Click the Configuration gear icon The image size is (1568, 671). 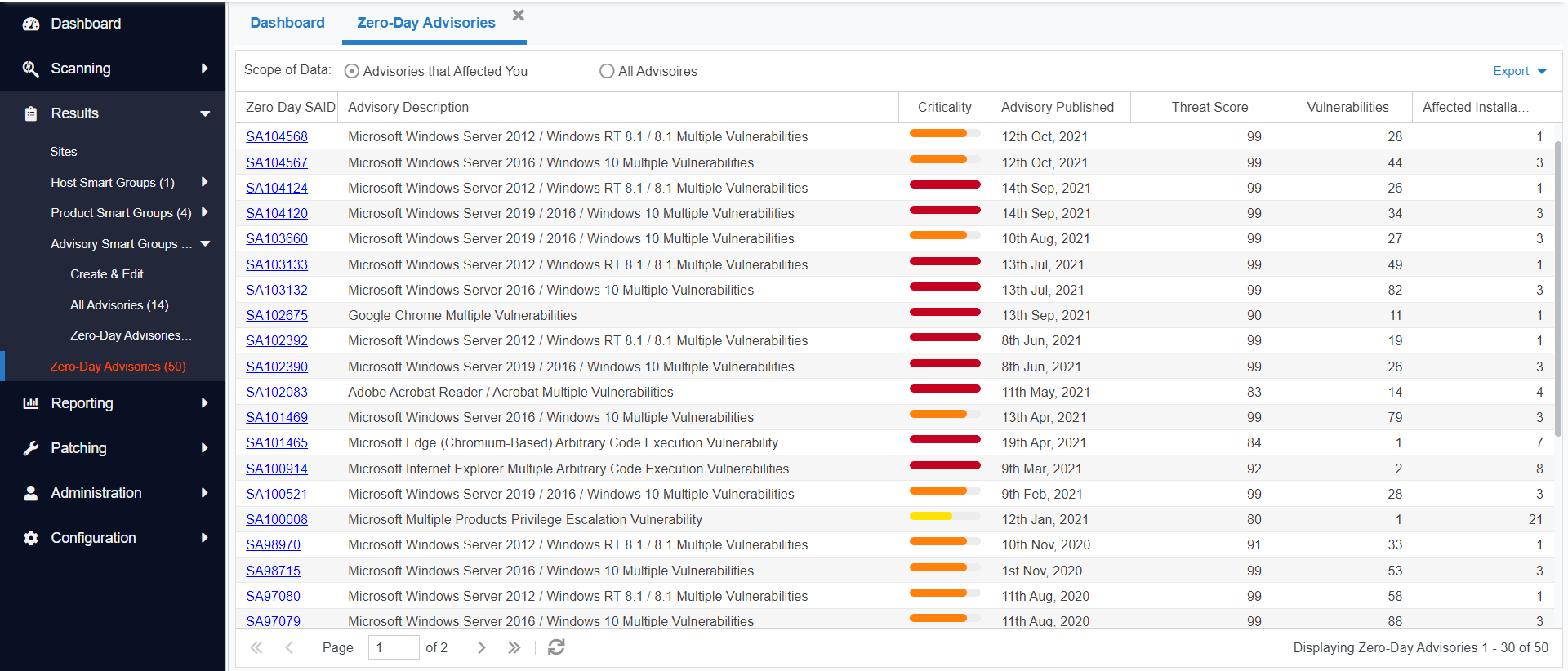31,538
